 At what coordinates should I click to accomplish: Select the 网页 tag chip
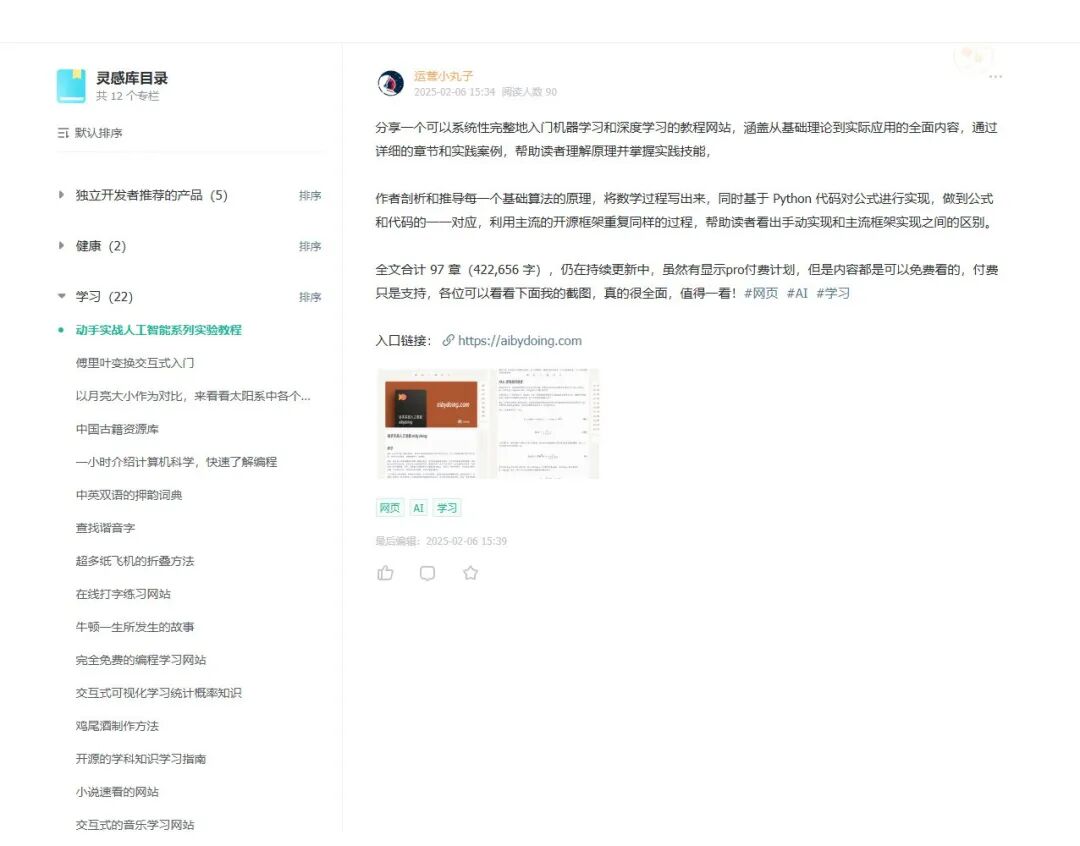point(389,508)
